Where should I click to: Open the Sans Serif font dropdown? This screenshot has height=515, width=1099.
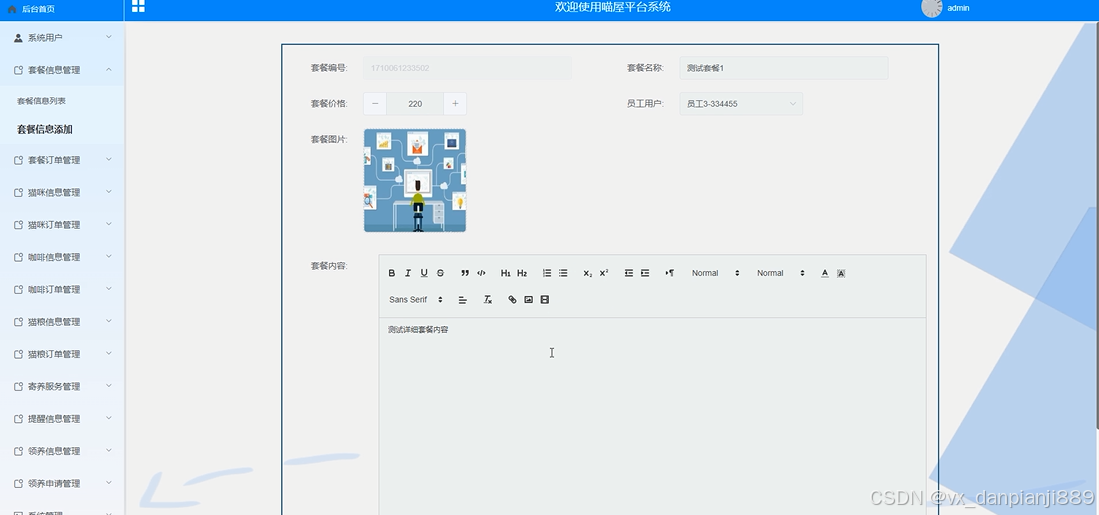tap(416, 300)
